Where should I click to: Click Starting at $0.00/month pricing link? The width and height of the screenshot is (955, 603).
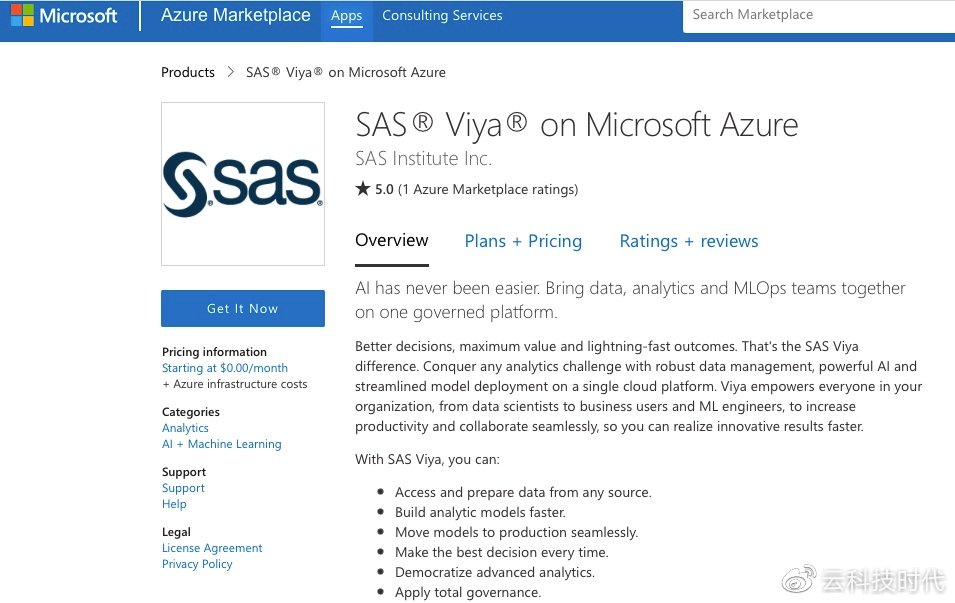point(225,368)
